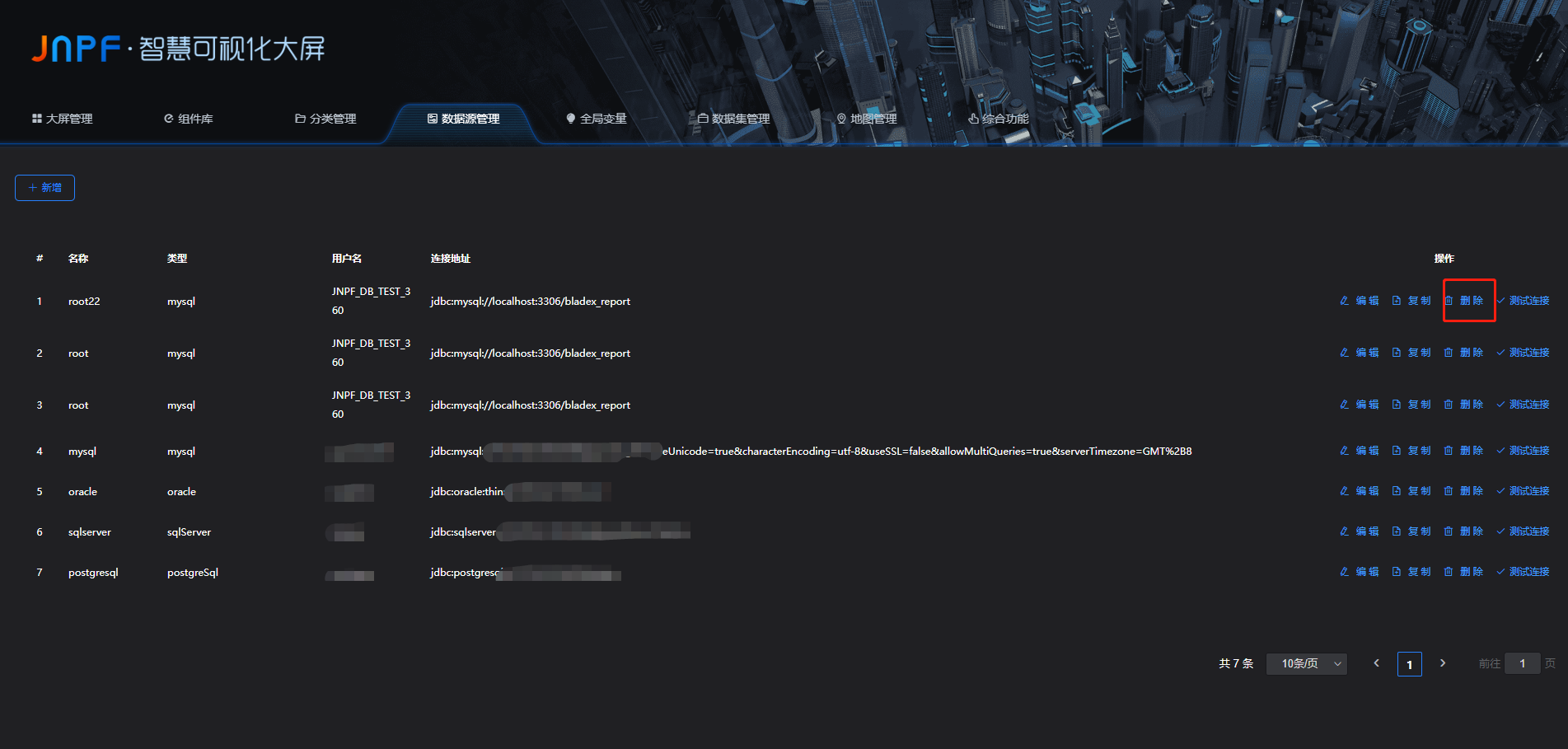Test the oracle data source connection
This screenshot has width=1568, height=749.
(1523, 491)
